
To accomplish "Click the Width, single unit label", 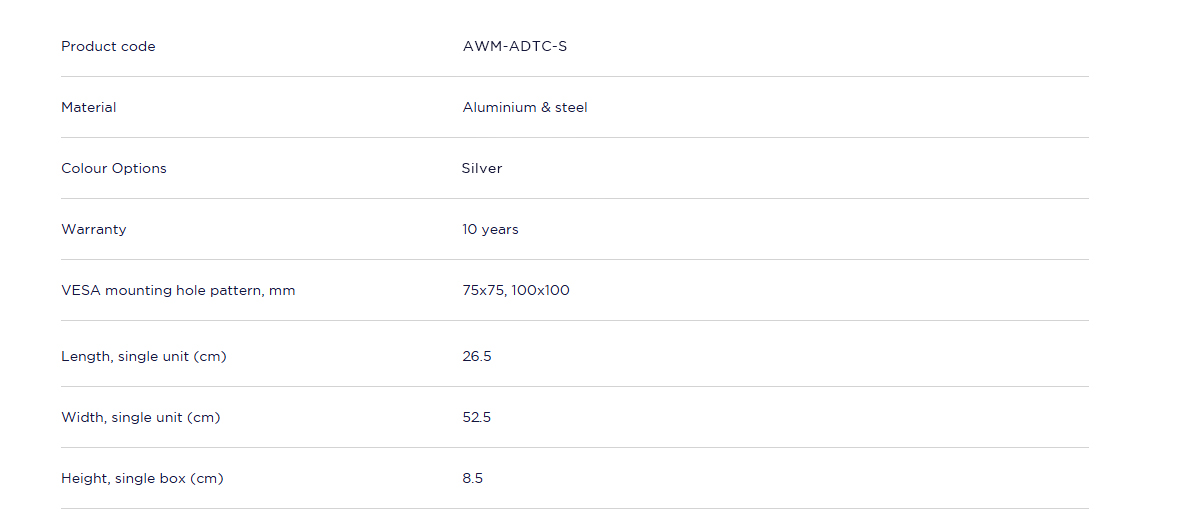I will click(141, 417).
